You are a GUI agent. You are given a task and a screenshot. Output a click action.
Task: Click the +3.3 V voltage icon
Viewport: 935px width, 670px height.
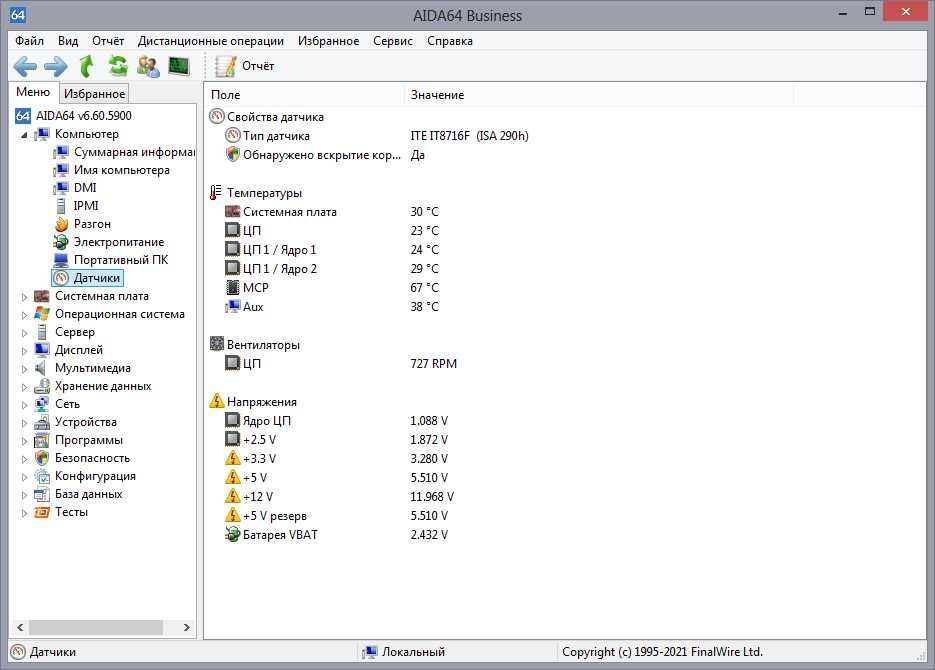tap(233, 458)
